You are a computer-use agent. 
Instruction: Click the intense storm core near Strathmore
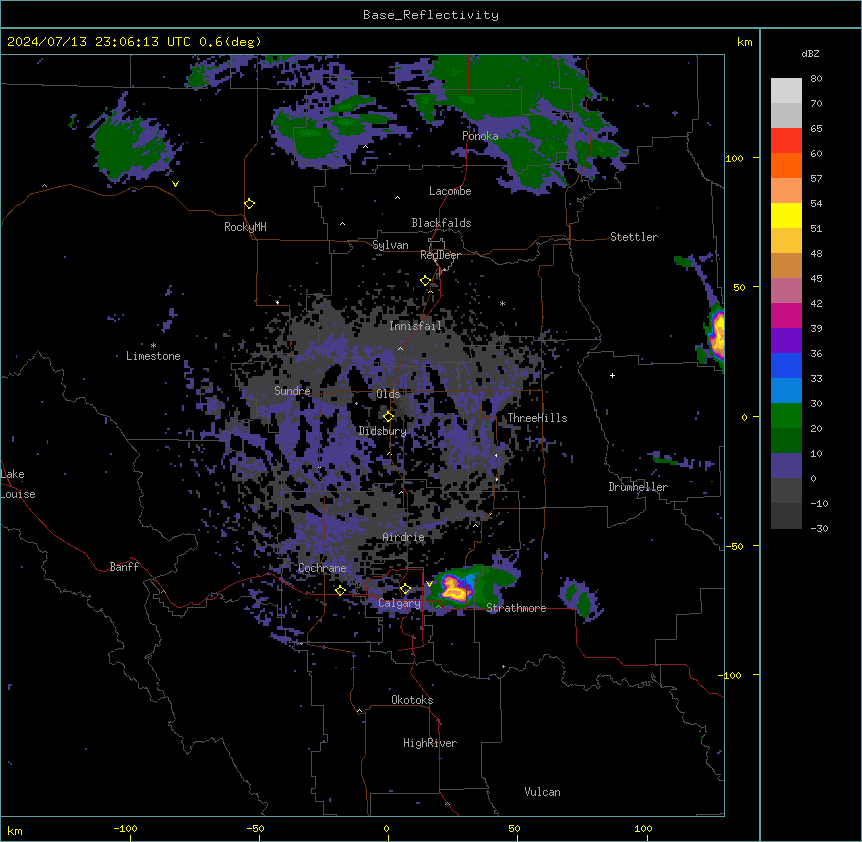click(x=456, y=589)
